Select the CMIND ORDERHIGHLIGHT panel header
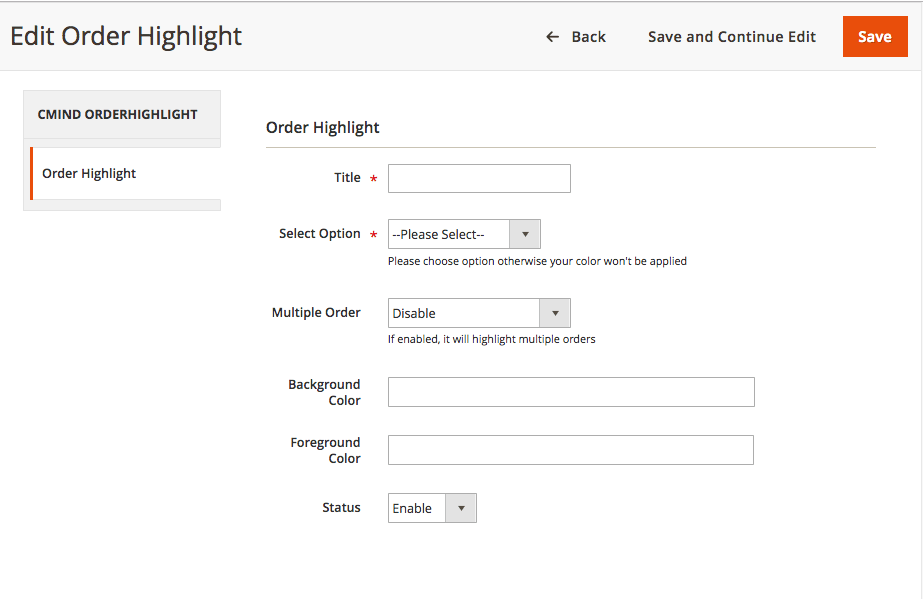 (118, 114)
